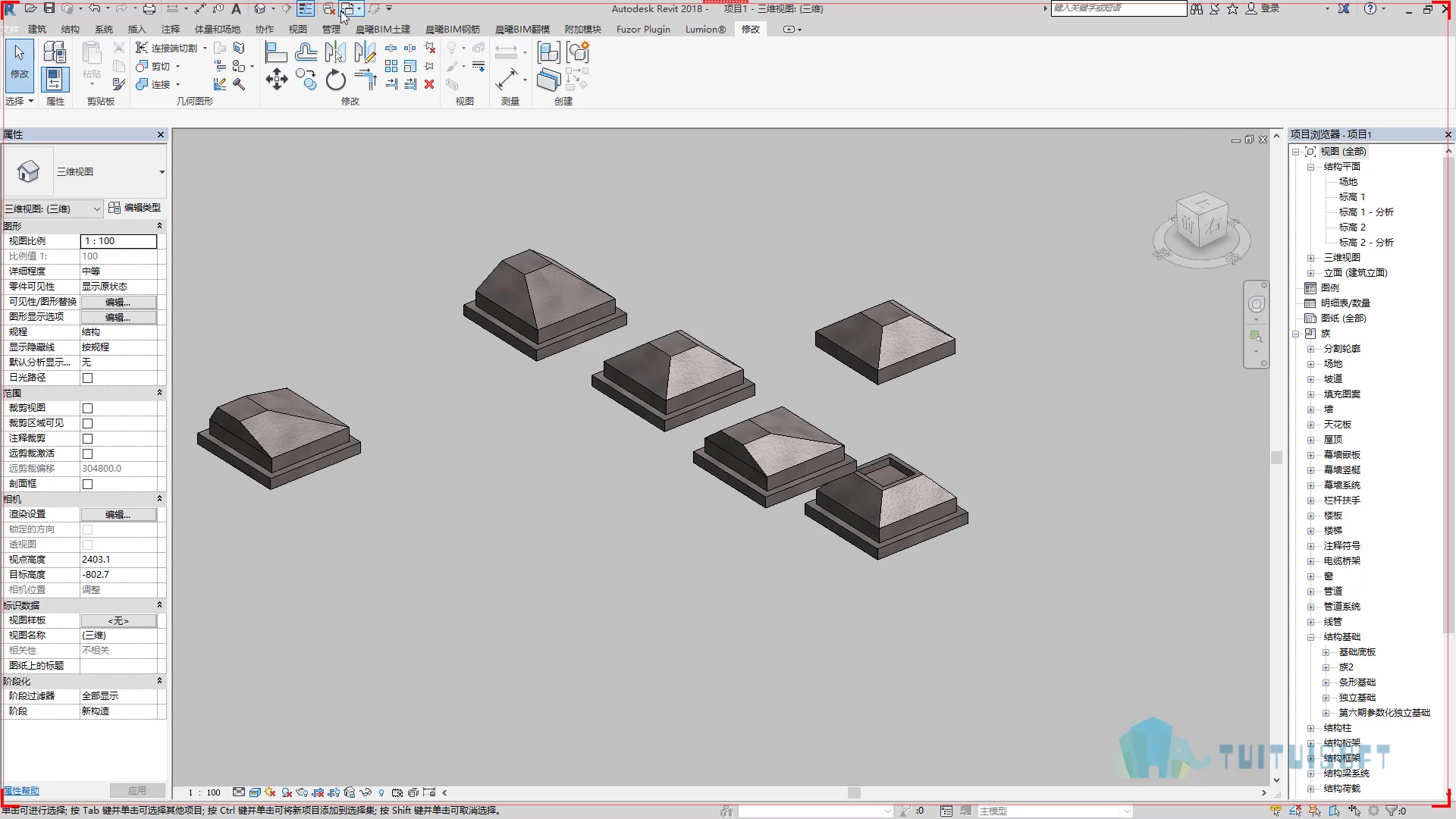Enable the 注释裁剪 checkbox
Viewport: 1456px width, 819px height.
click(87, 438)
